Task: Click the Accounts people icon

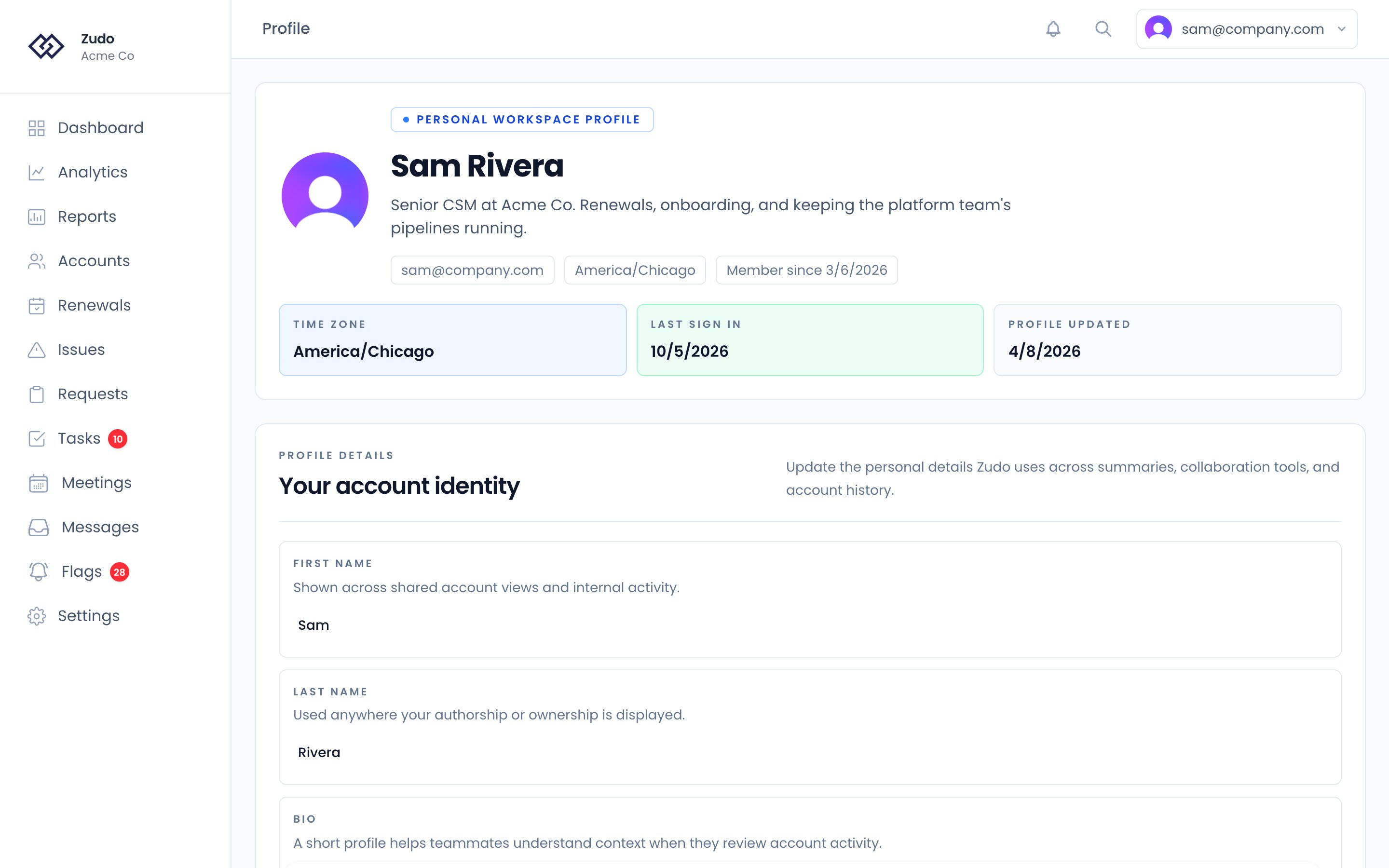Action: pyautogui.click(x=37, y=261)
